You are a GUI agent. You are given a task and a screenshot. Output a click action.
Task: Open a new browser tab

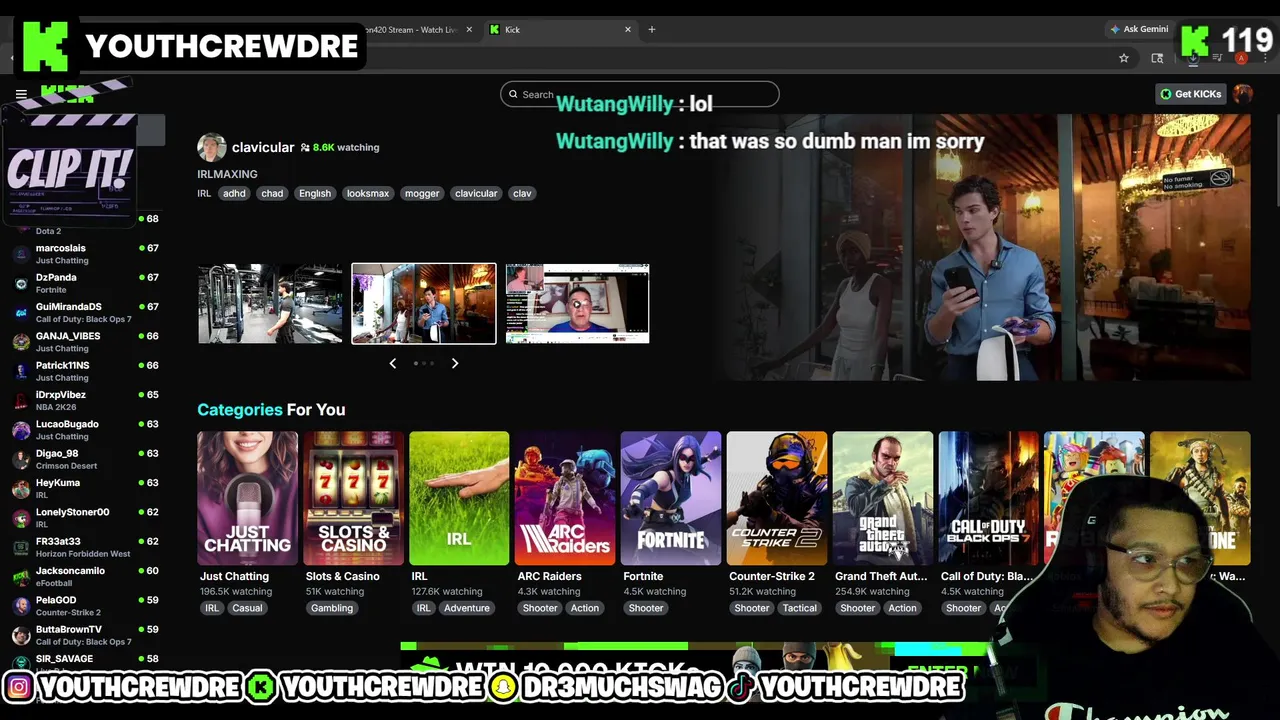pos(651,29)
